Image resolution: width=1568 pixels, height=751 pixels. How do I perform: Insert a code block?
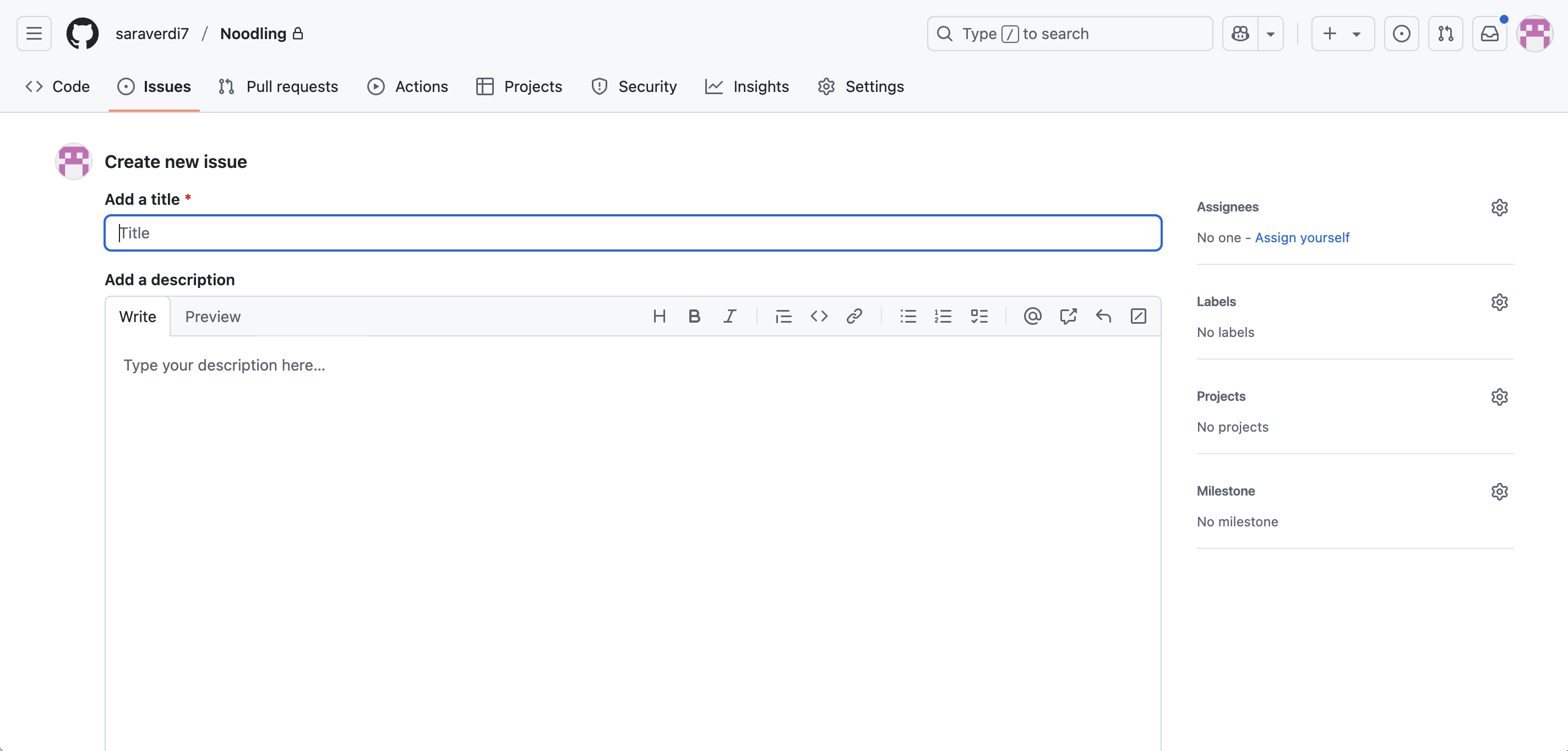click(x=819, y=316)
